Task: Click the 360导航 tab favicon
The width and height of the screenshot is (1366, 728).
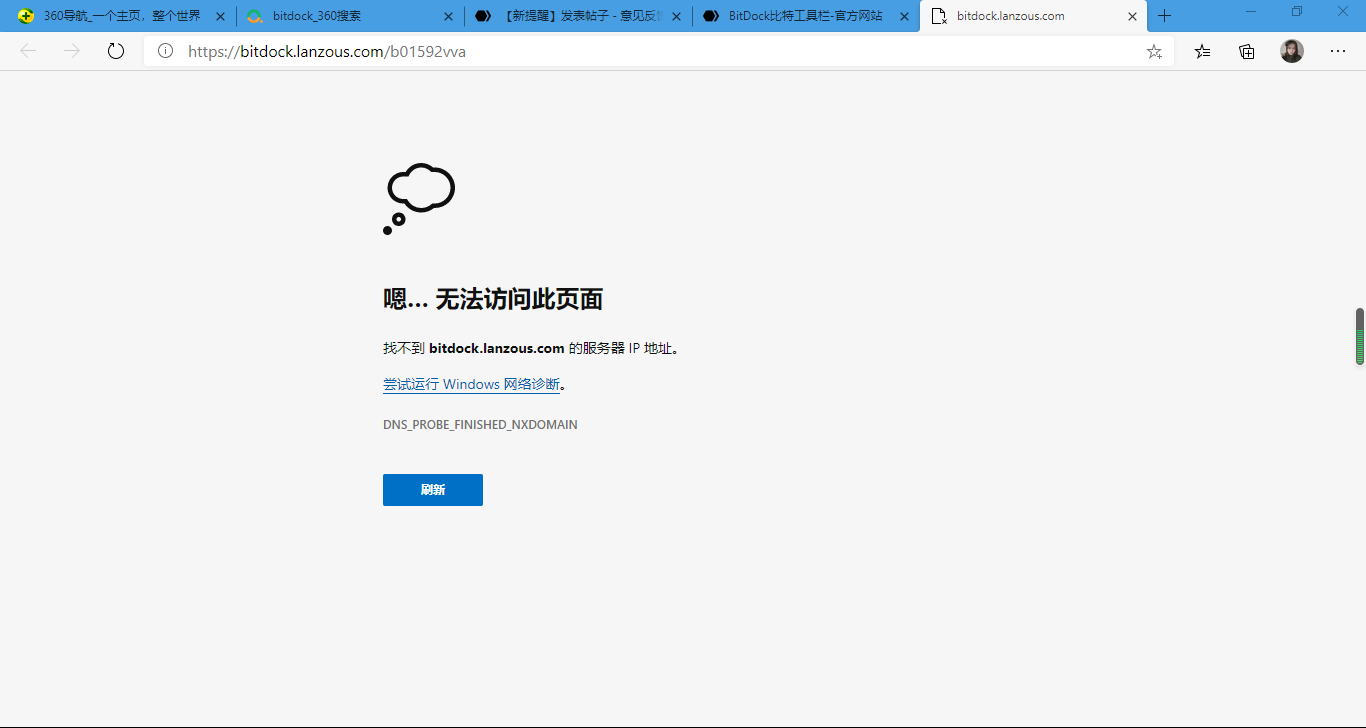Action: (26, 16)
